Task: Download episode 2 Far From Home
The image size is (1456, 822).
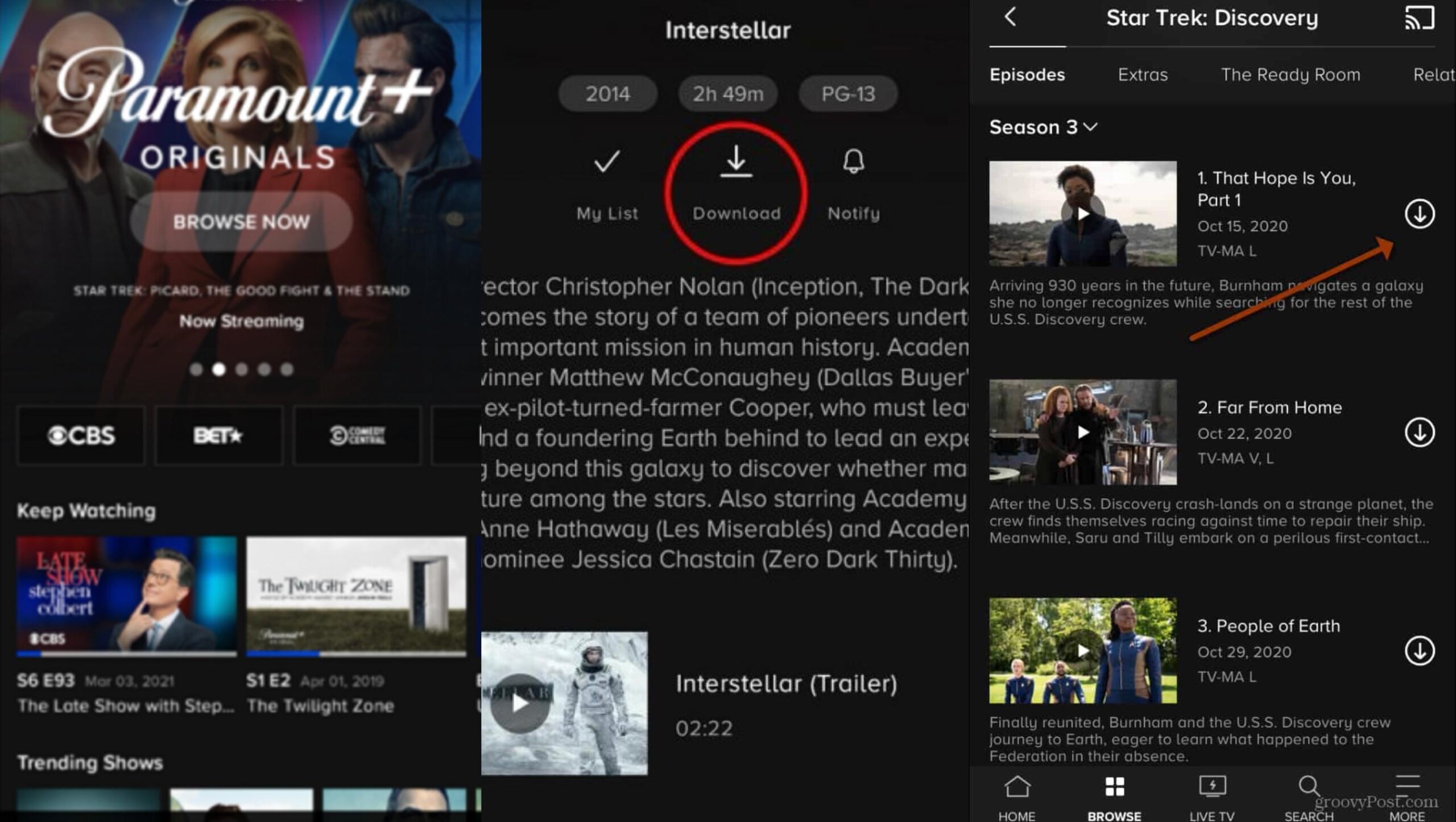Action: pos(1420,433)
